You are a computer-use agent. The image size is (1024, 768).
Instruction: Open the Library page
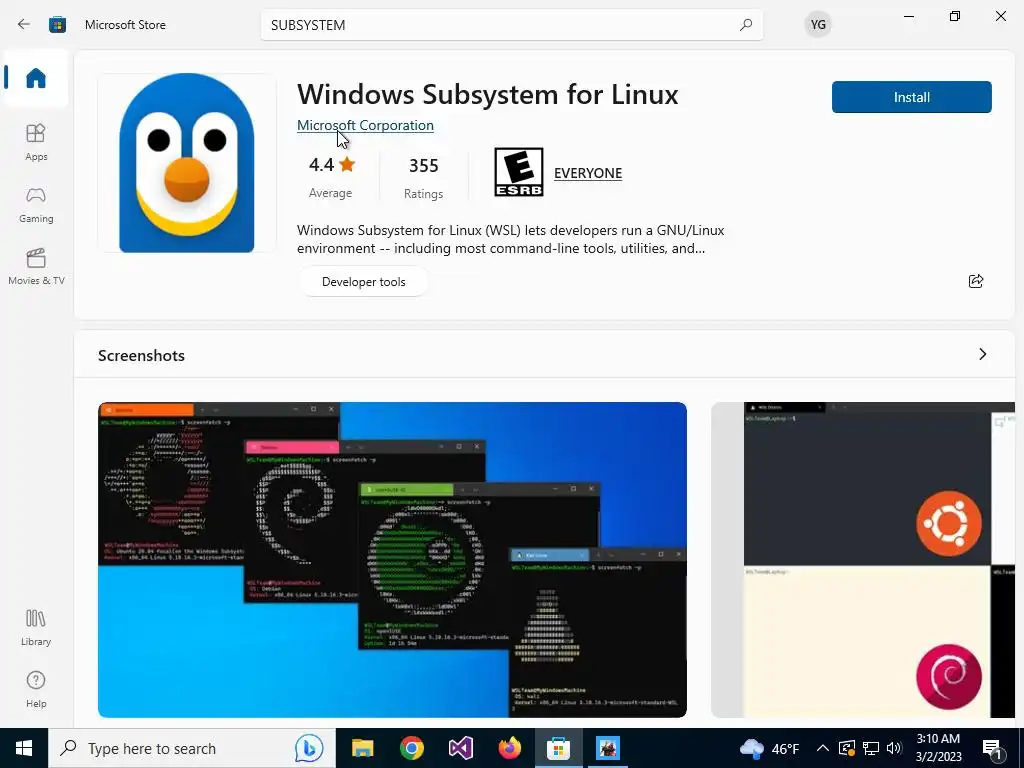(36, 628)
